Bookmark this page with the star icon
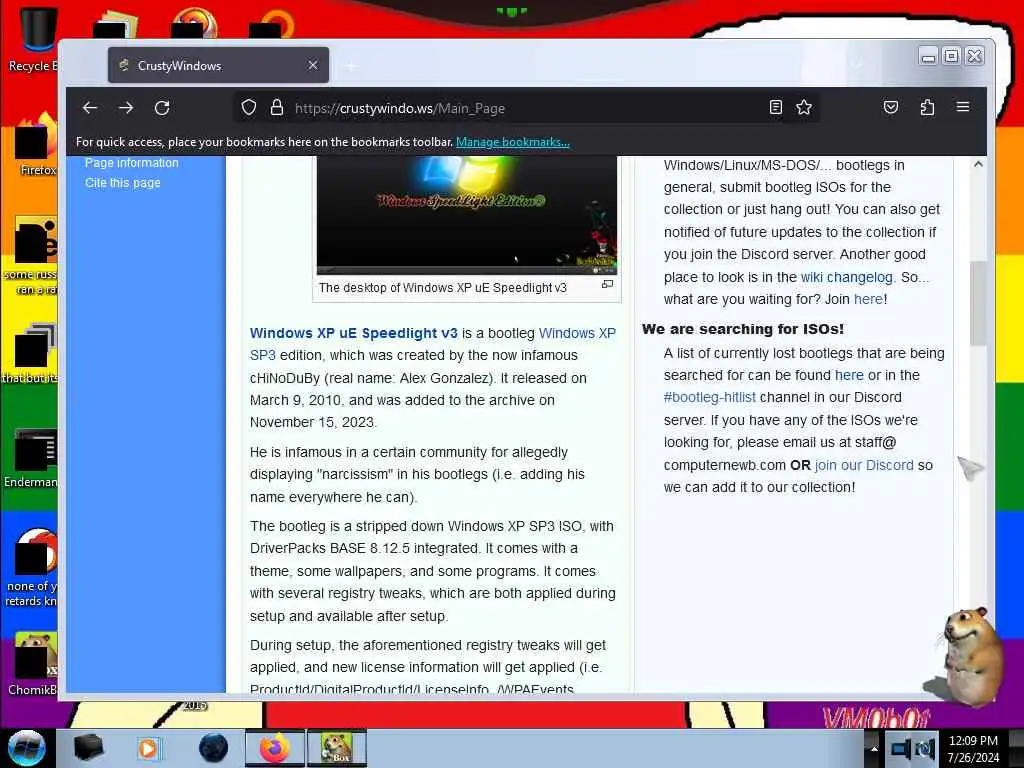 point(804,107)
